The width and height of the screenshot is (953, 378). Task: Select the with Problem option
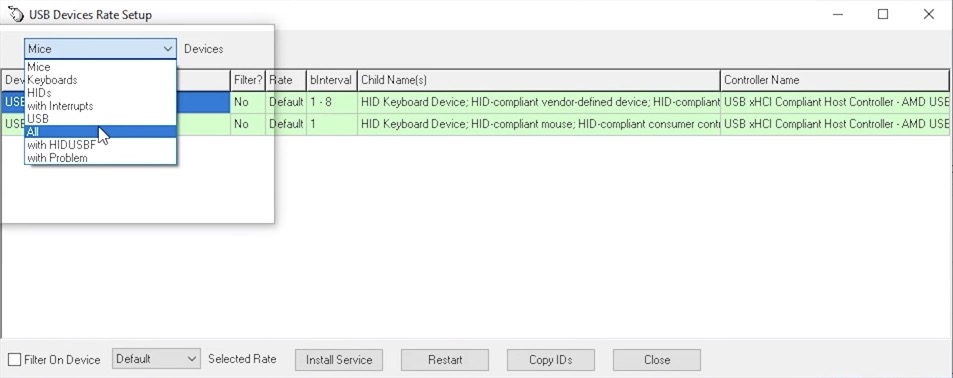(100, 157)
